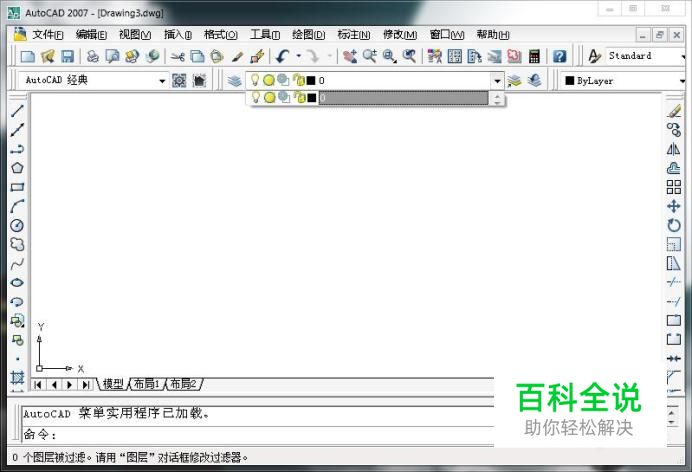Toggle lock icon for layer 0 in list
Image resolution: width=692 pixels, height=472 pixels.
click(x=300, y=97)
